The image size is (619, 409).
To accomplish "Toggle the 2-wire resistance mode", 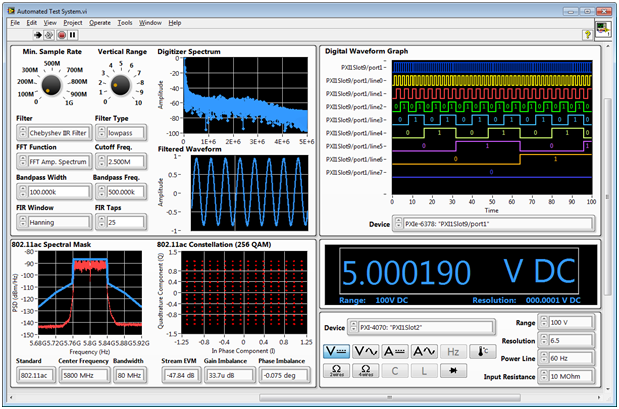I will [337, 371].
